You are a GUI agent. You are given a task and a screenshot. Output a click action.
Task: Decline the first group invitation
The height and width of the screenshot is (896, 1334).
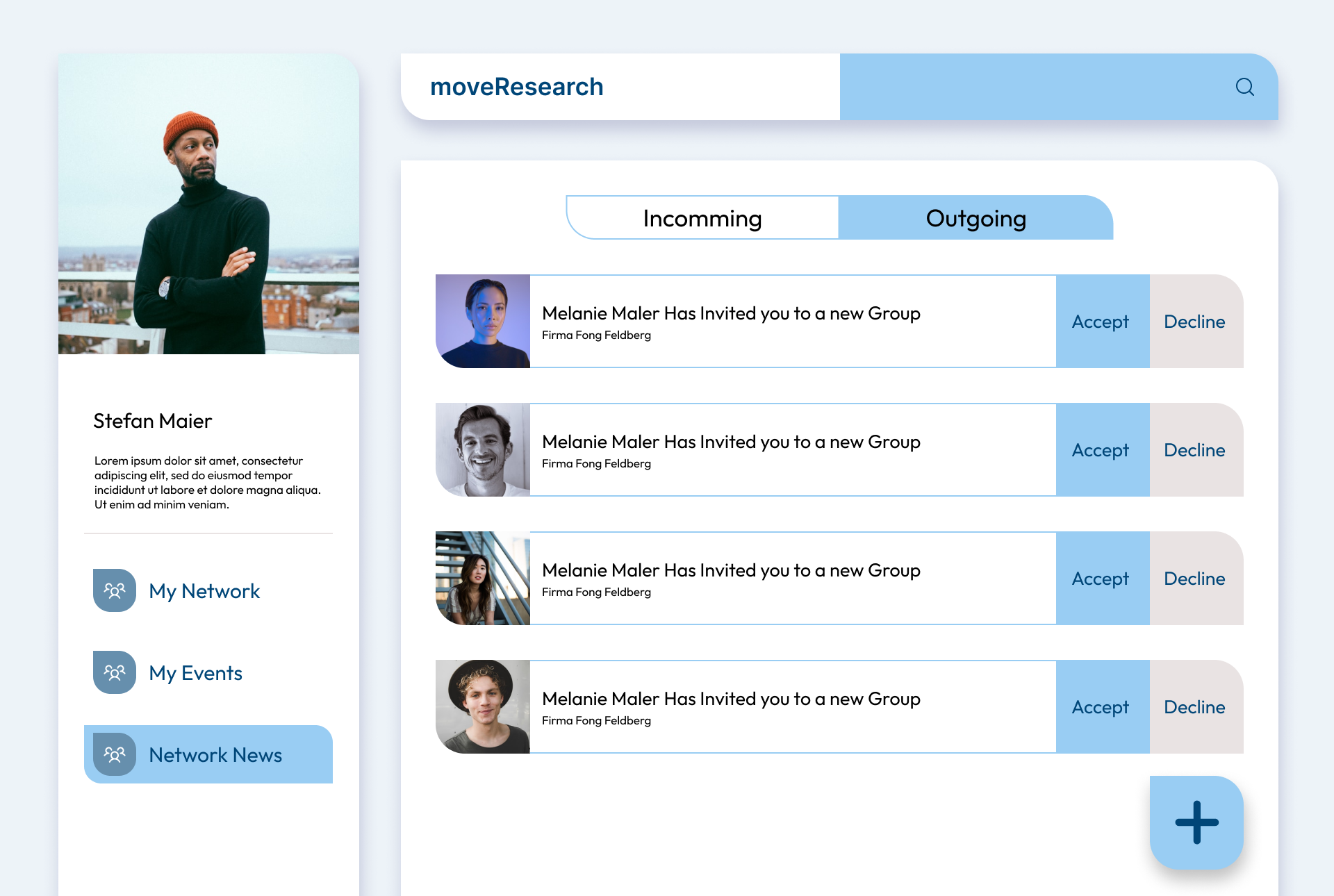[x=1195, y=322]
